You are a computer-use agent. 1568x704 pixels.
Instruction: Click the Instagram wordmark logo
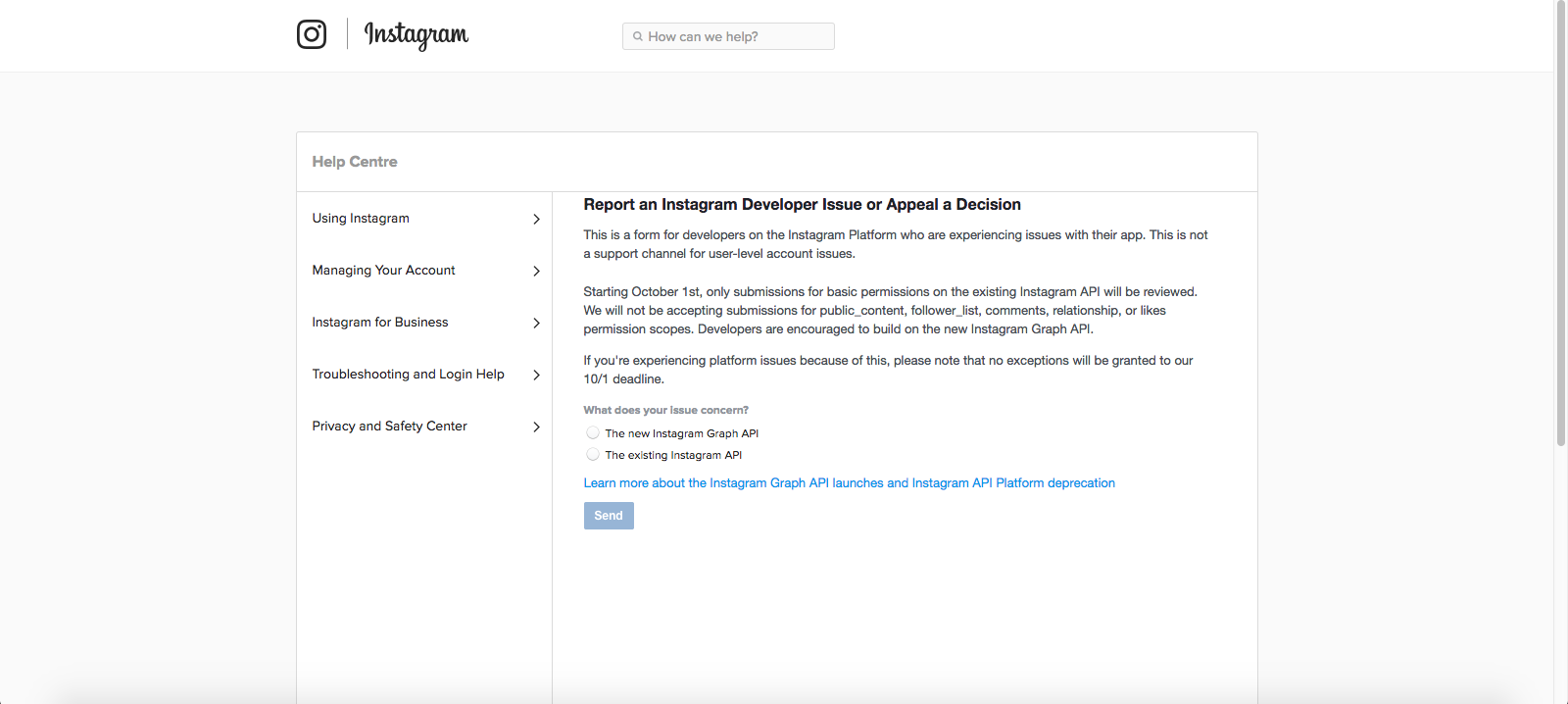coord(416,35)
